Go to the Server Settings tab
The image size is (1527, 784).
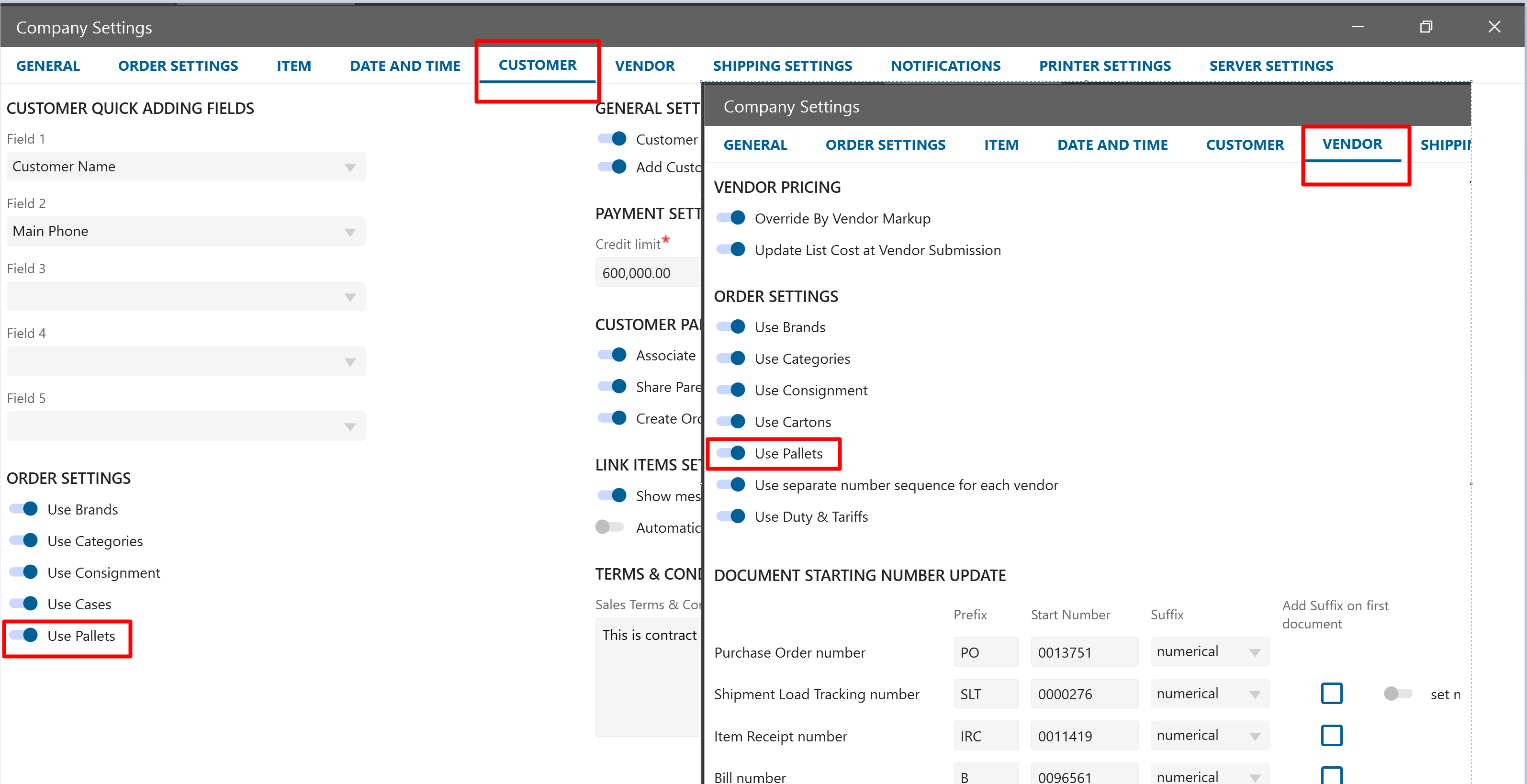tap(1271, 66)
